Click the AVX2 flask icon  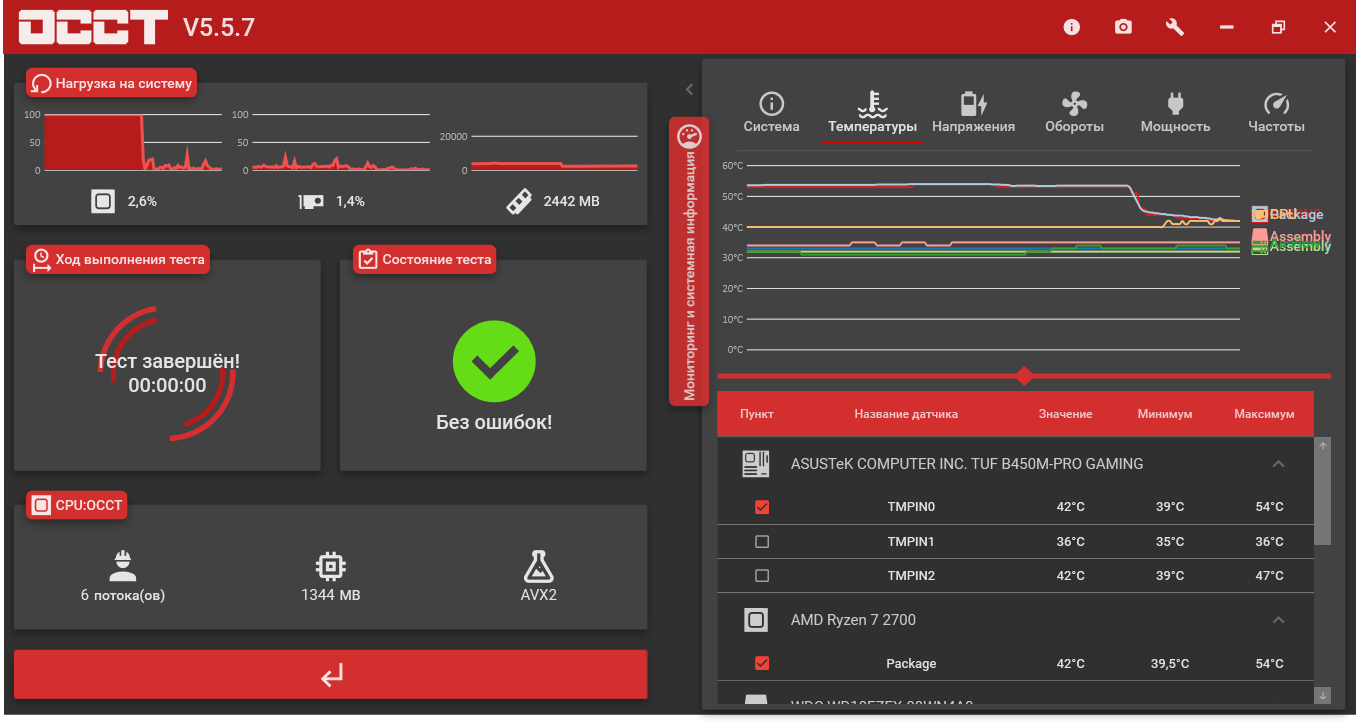click(538, 567)
